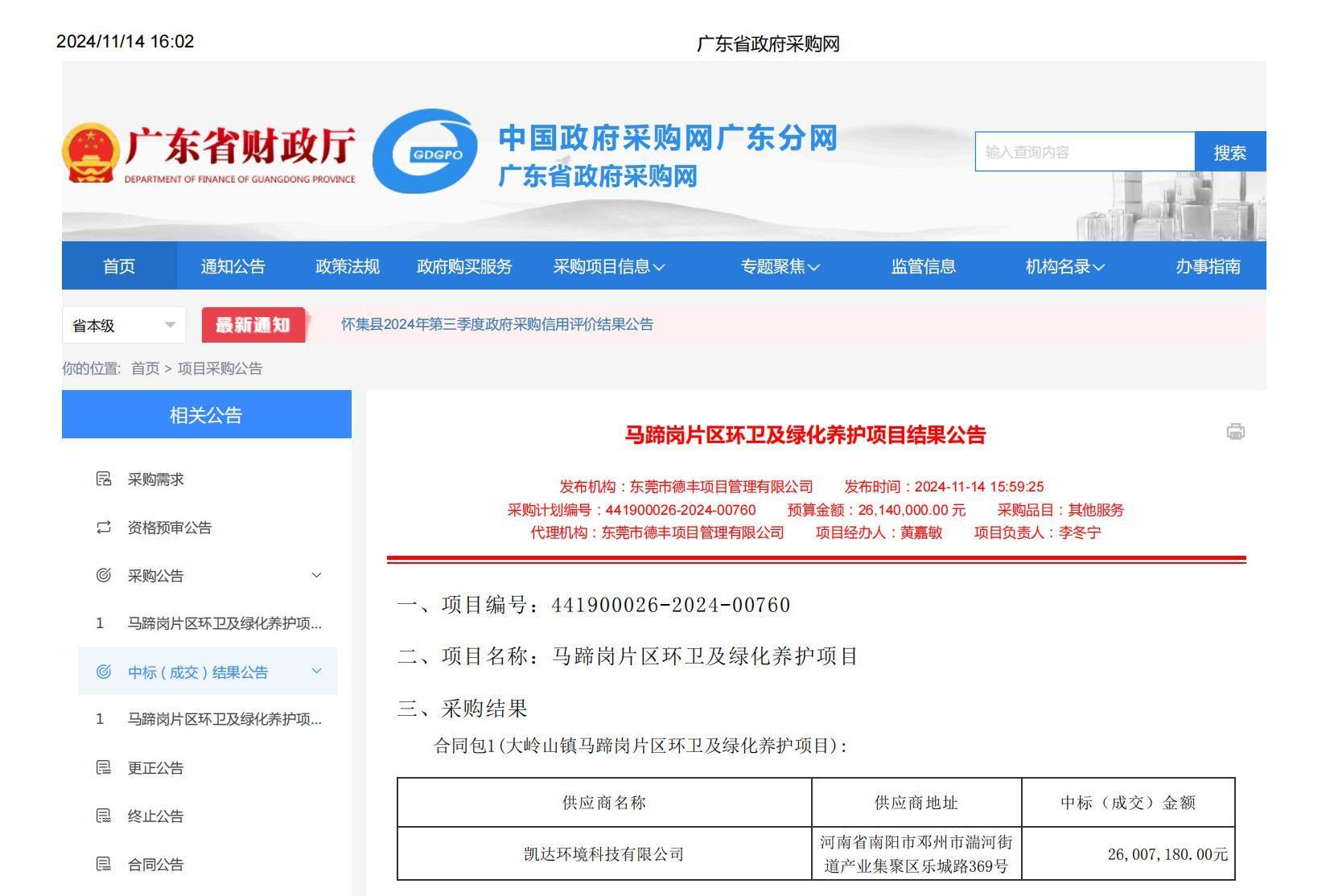Open 办事指南 navigation item

pos(1208,266)
